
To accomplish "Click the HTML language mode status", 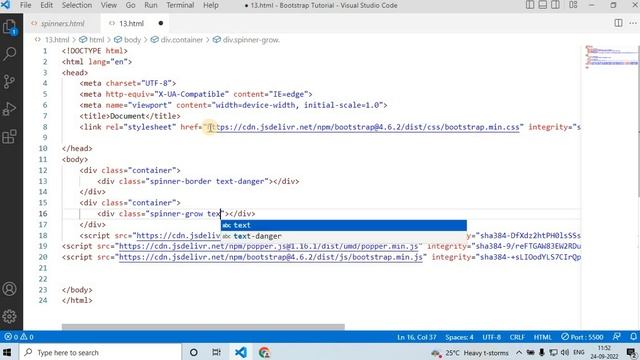I will [542, 337].
